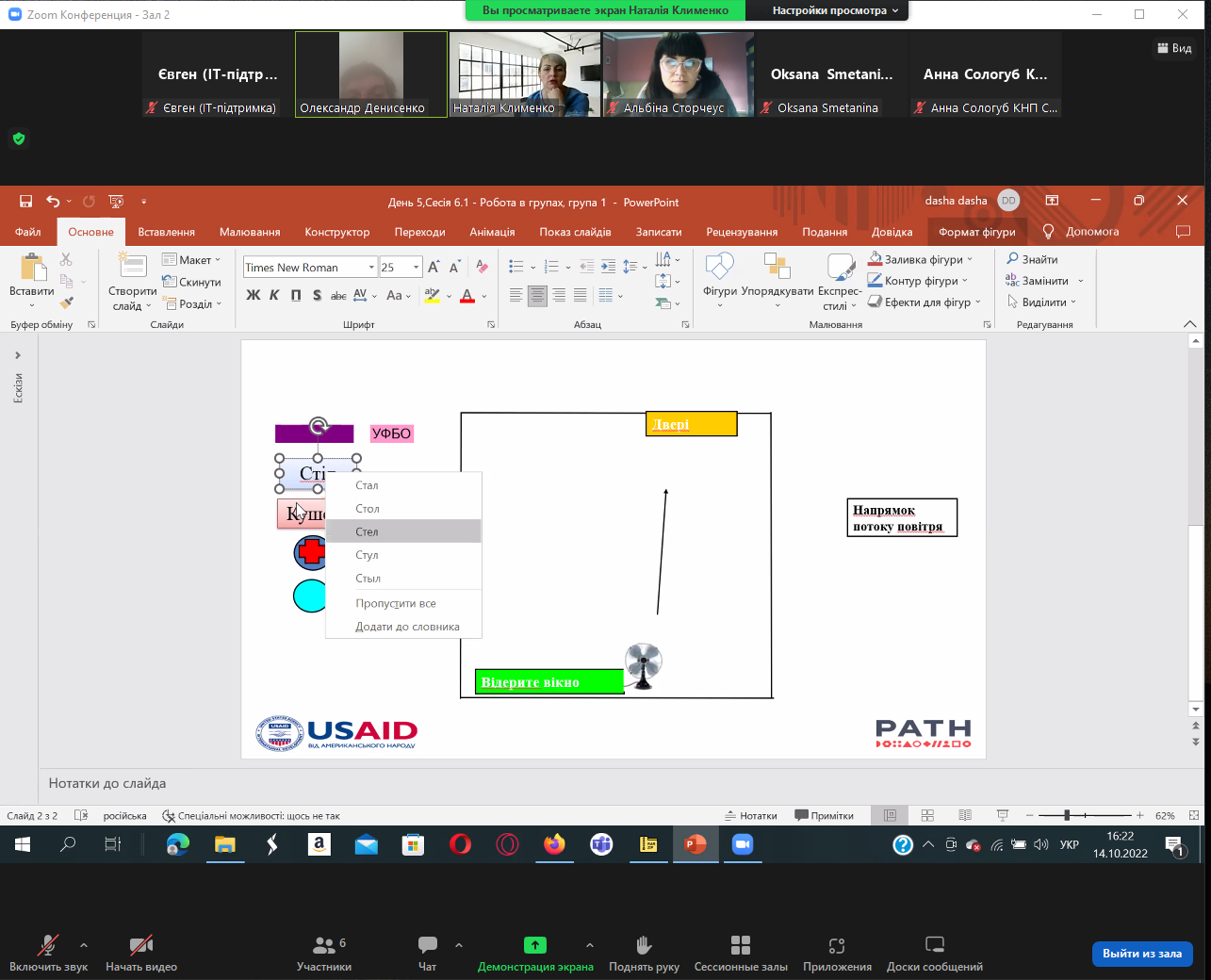1211x980 pixels.
Task: Open the Zoom Chat panel
Action: coord(427,952)
